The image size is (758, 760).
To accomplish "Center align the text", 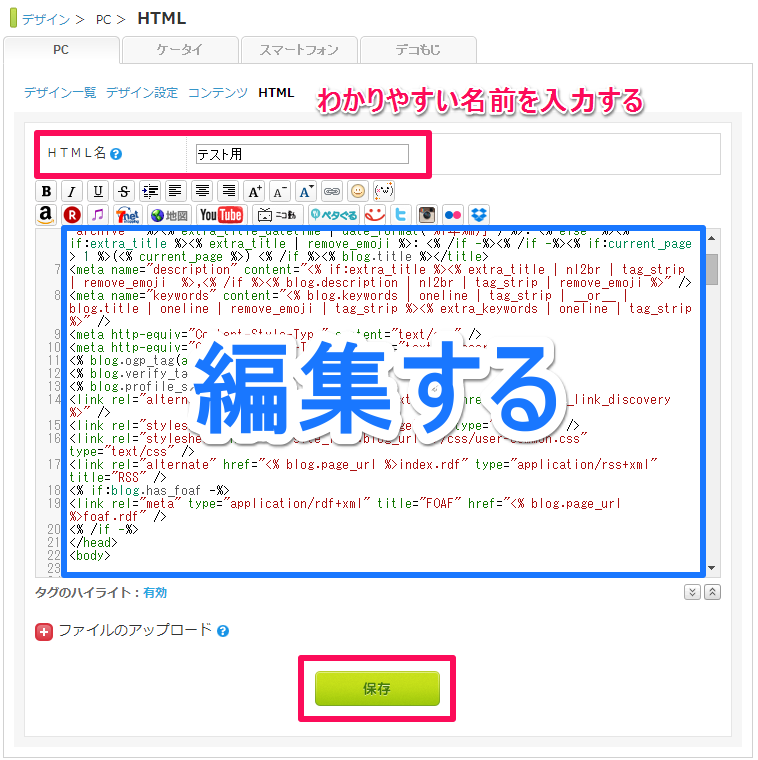I will tap(202, 191).
